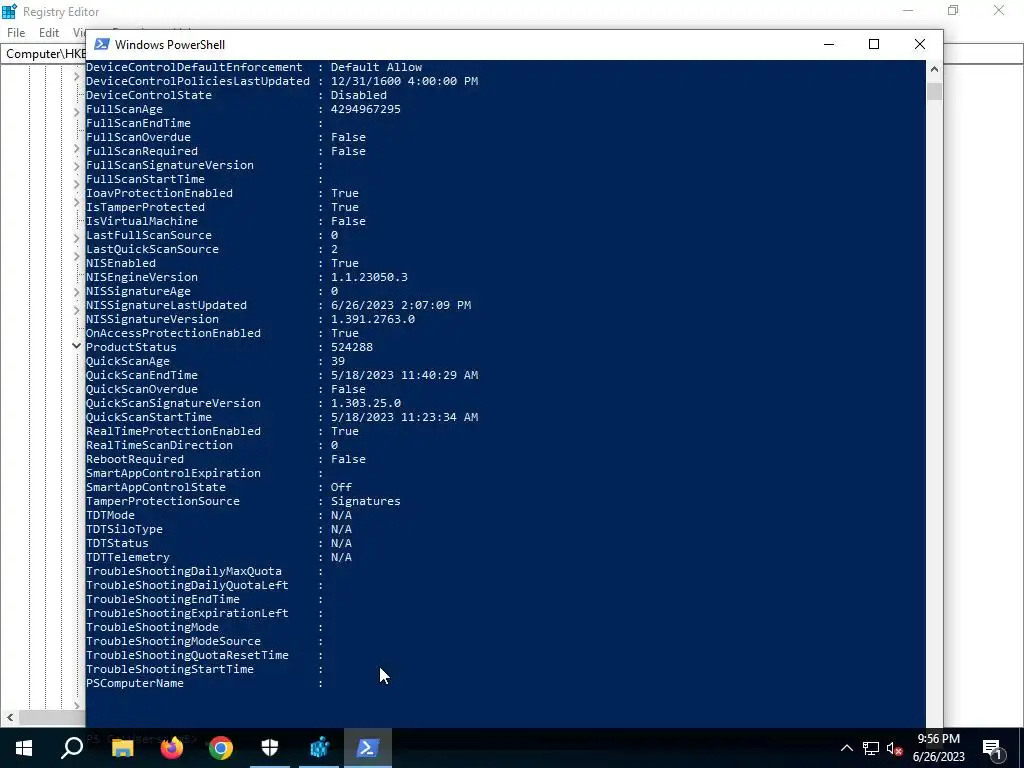1024x768 pixels.
Task: Open Google Chrome from the taskbar
Action: pyautogui.click(x=221, y=748)
